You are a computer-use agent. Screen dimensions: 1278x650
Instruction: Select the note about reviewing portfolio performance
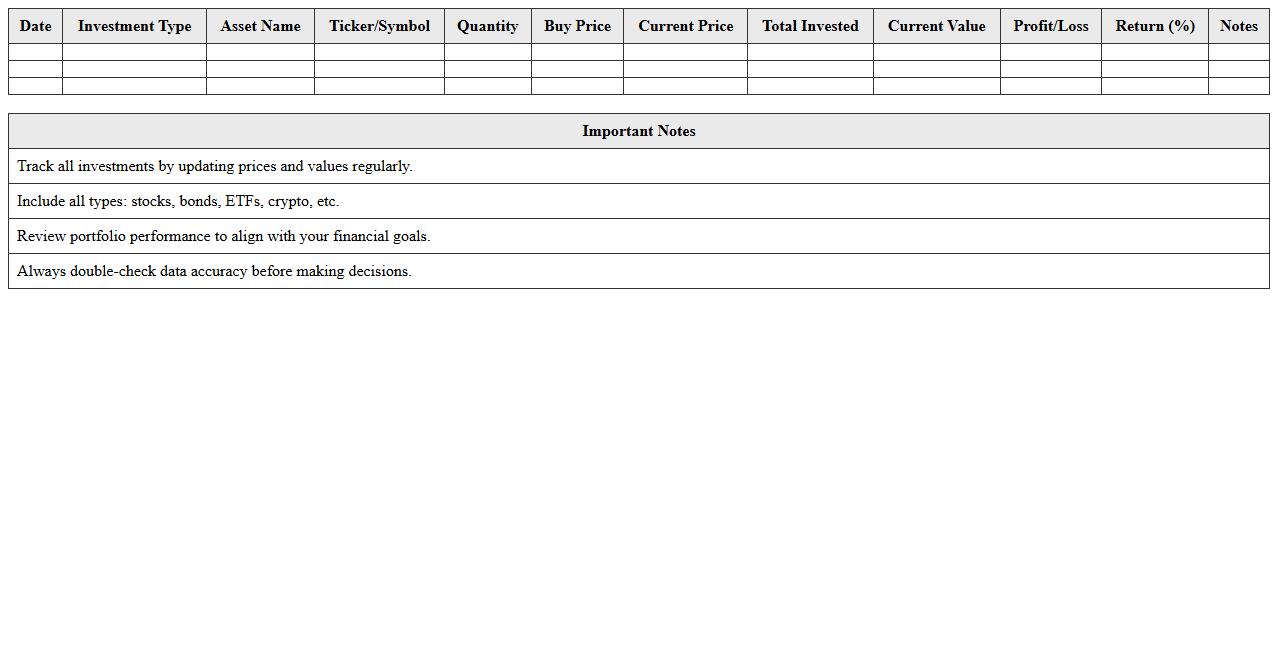pyautogui.click(x=223, y=236)
